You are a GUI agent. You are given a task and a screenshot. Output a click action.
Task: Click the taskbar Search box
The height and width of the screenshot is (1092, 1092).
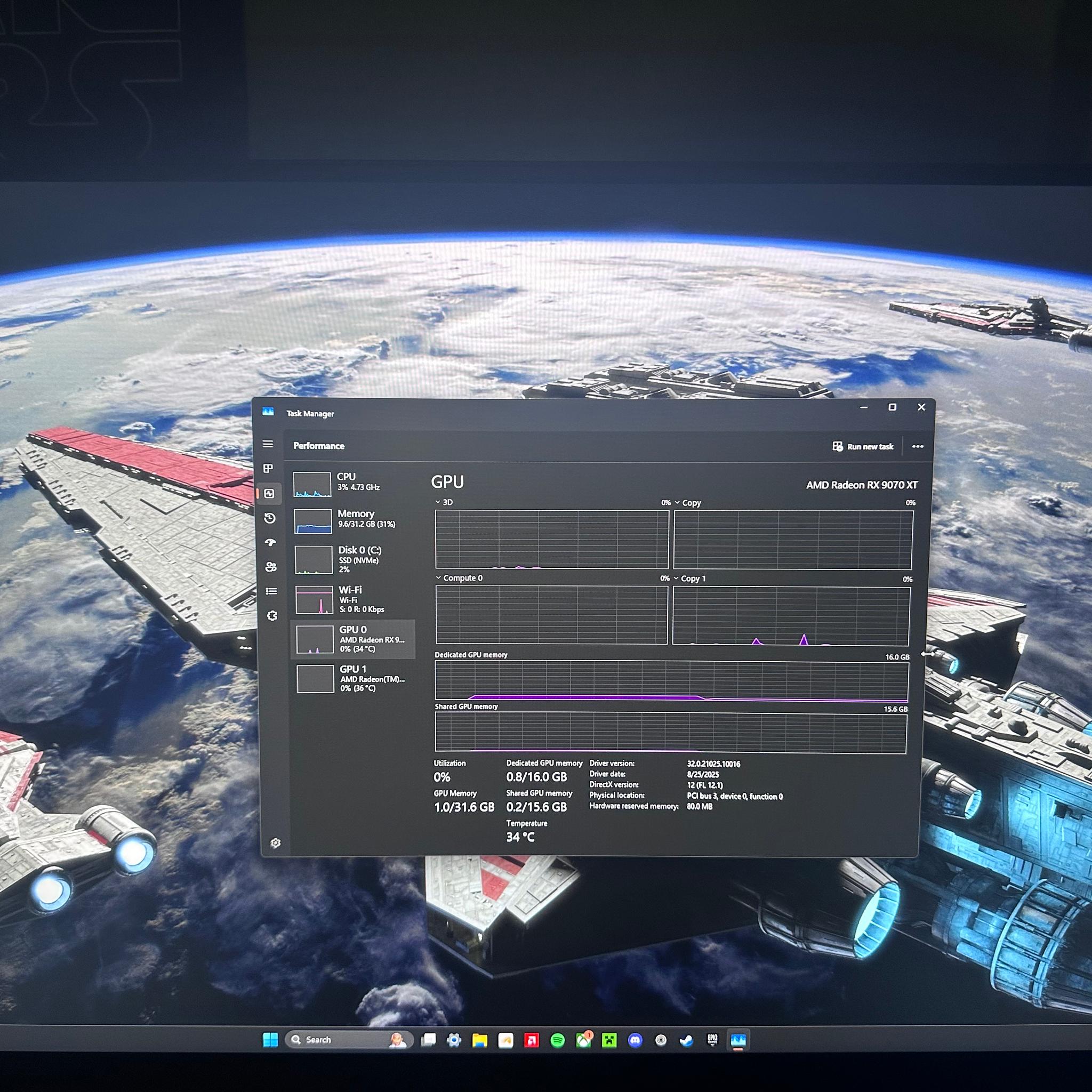click(x=349, y=1040)
